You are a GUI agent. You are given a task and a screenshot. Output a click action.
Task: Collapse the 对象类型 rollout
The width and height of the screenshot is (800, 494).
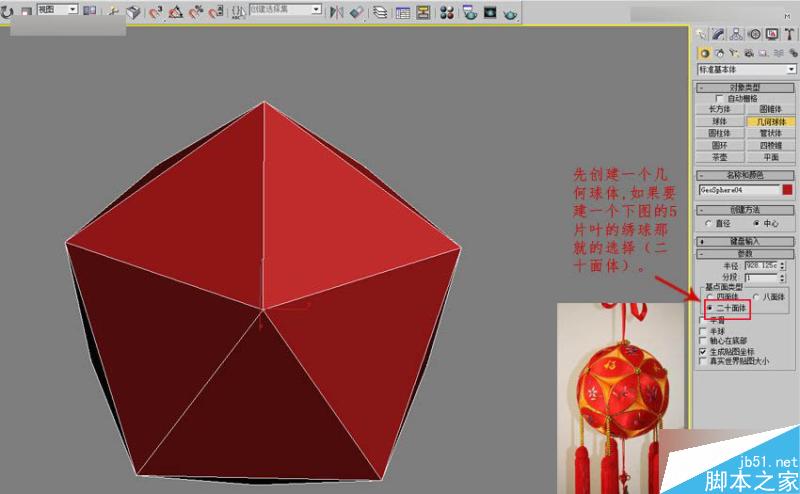745,88
